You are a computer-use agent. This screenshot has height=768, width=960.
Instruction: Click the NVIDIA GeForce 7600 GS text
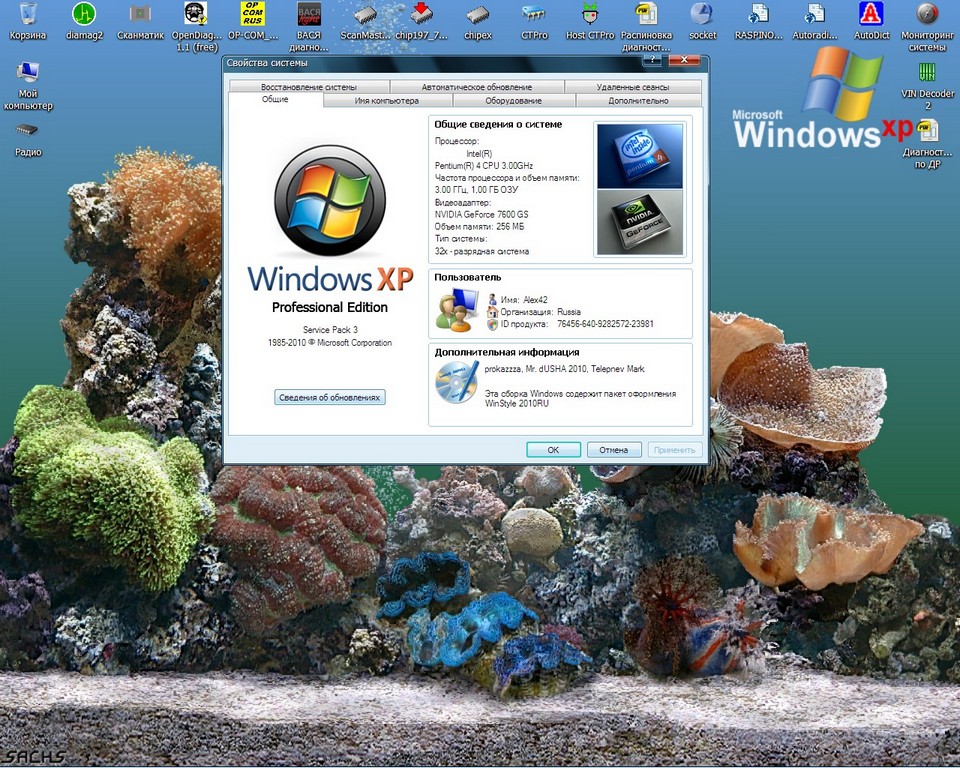point(481,214)
